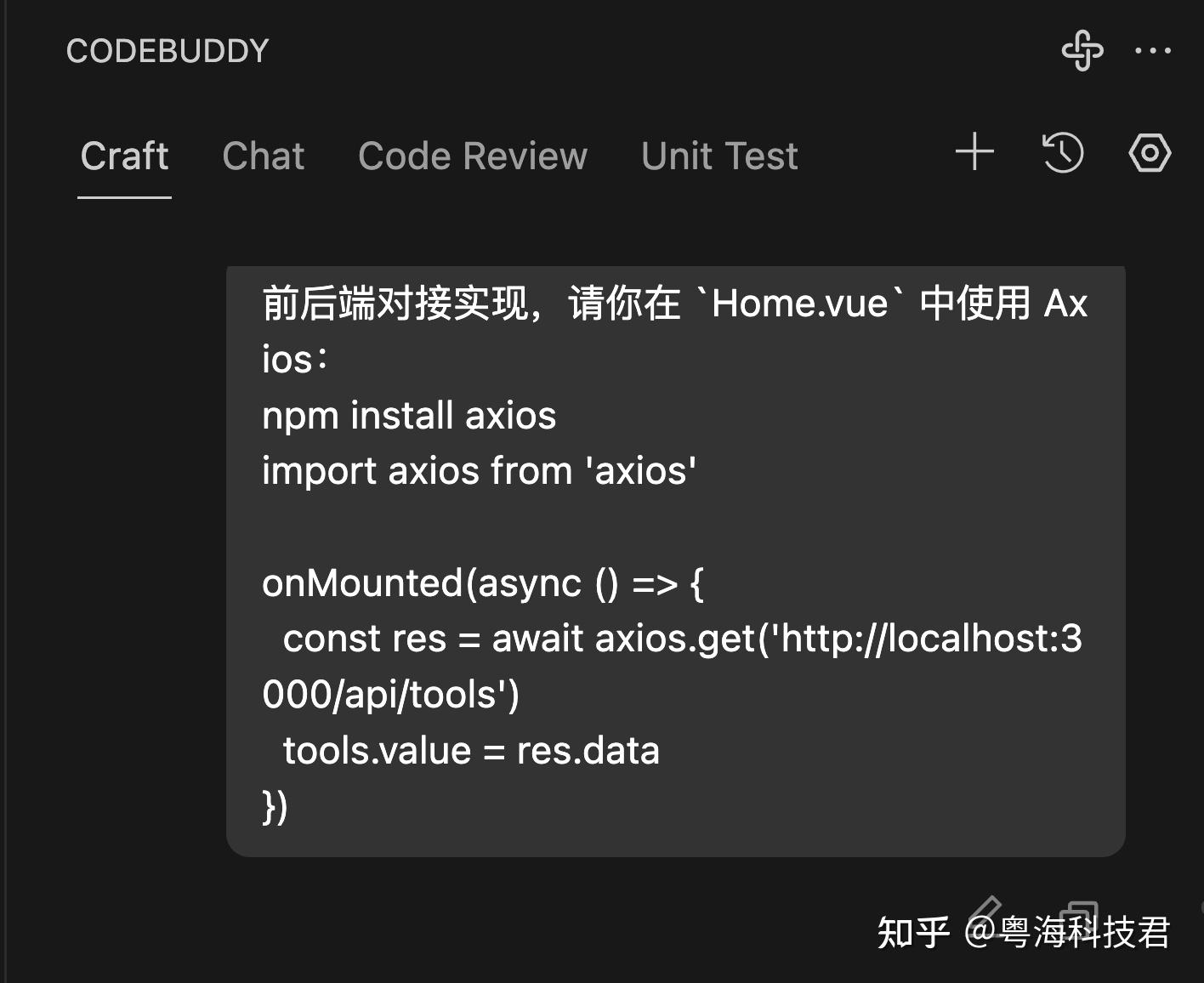Open the MCP plugin connections icon
The width and height of the screenshot is (1204, 983).
pyautogui.click(x=1082, y=51)
